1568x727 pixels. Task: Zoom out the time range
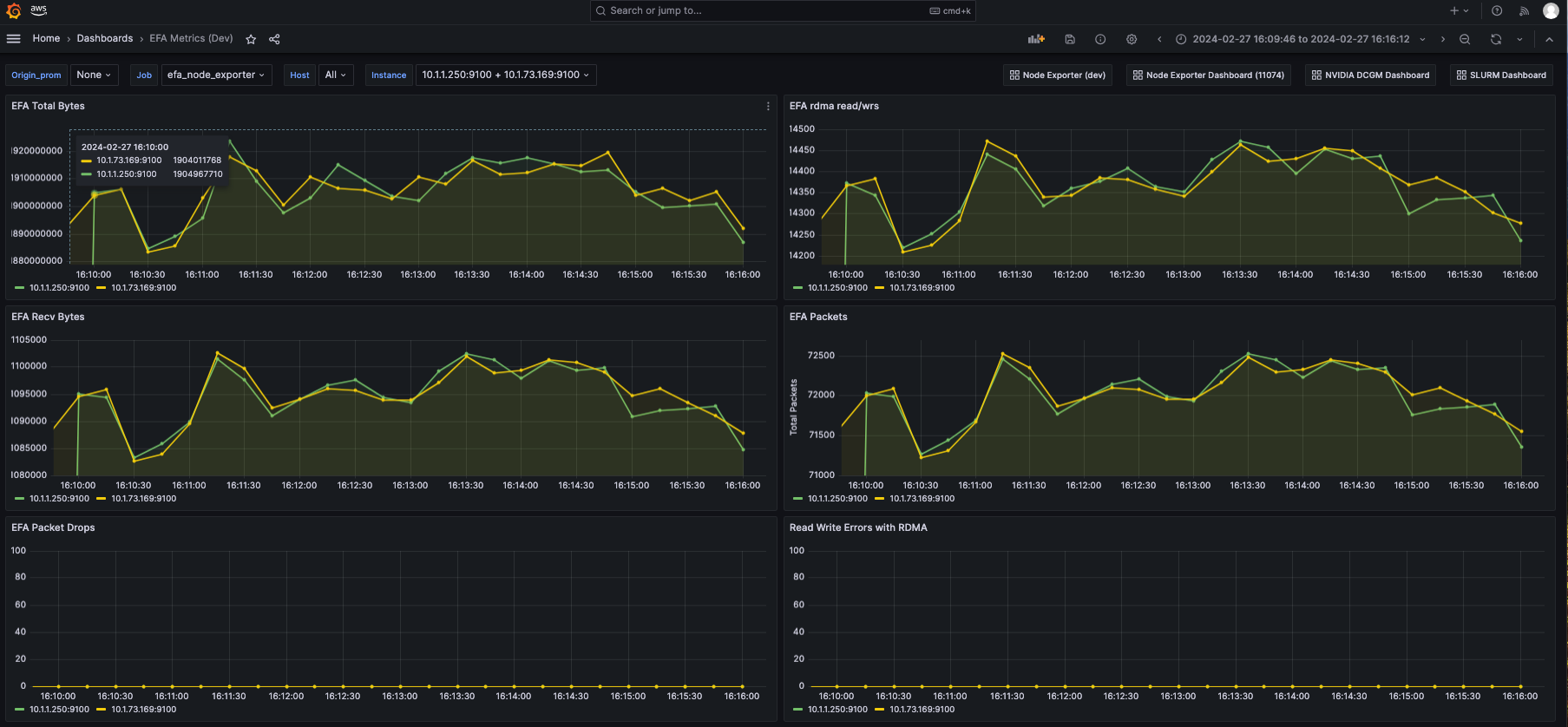click(1465, 39)
